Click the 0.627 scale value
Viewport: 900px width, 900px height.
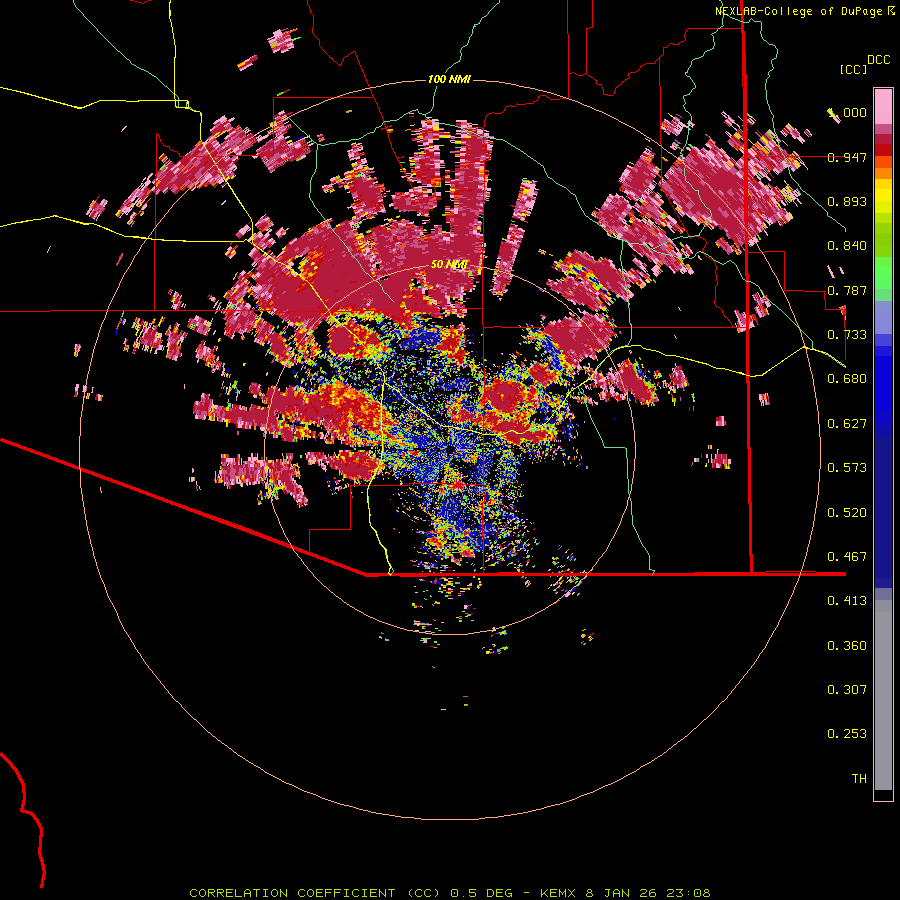[847, 424]
